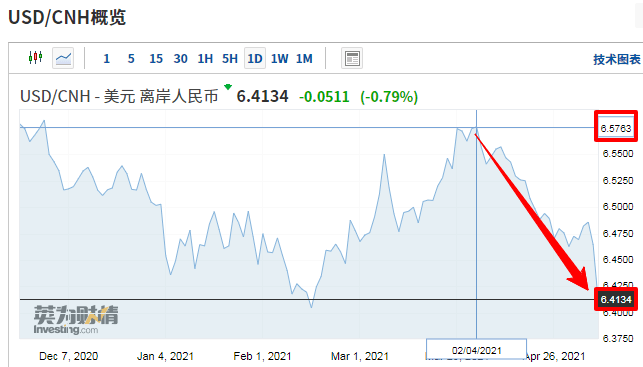The height and width of the screenshot is (367, 643).
Task: Click the 6.4134 current price label
Action: tap(616, 299)
